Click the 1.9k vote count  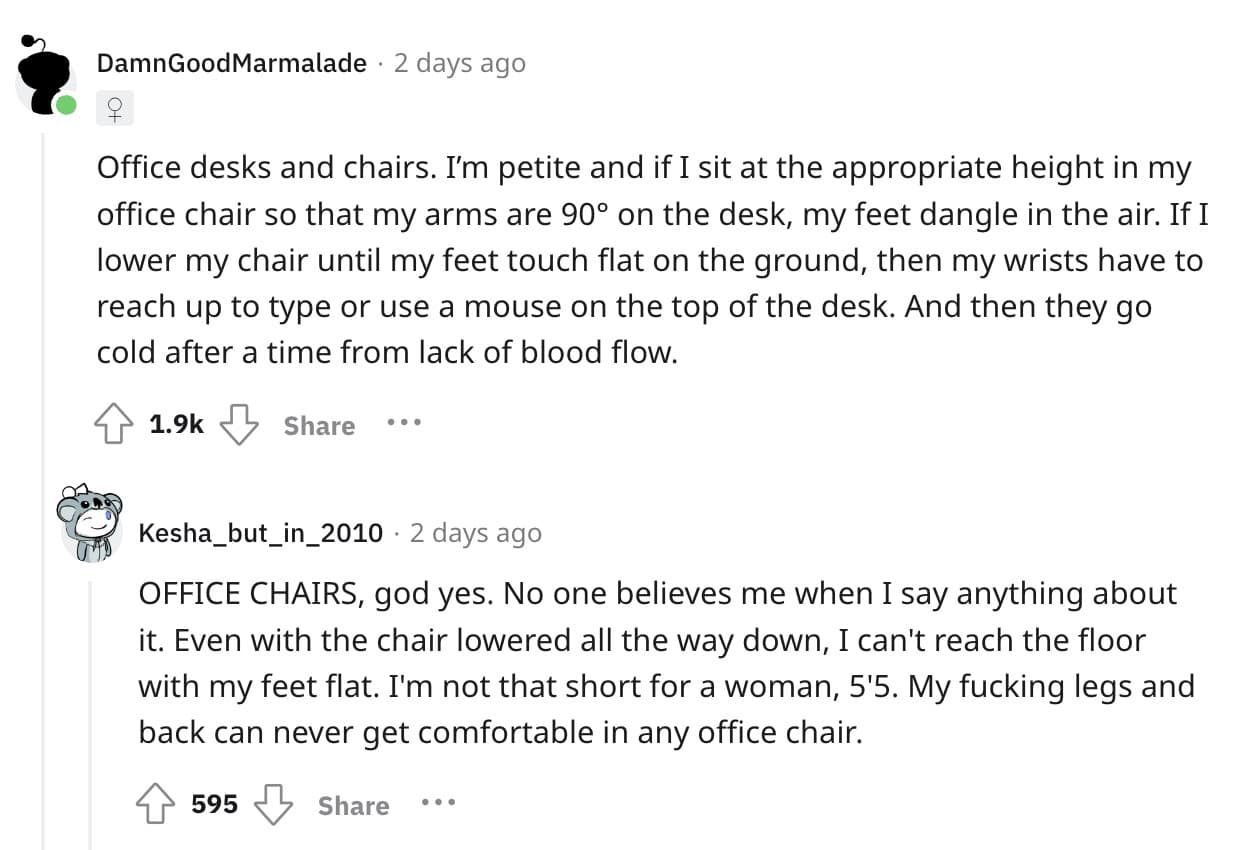[176, 423]
